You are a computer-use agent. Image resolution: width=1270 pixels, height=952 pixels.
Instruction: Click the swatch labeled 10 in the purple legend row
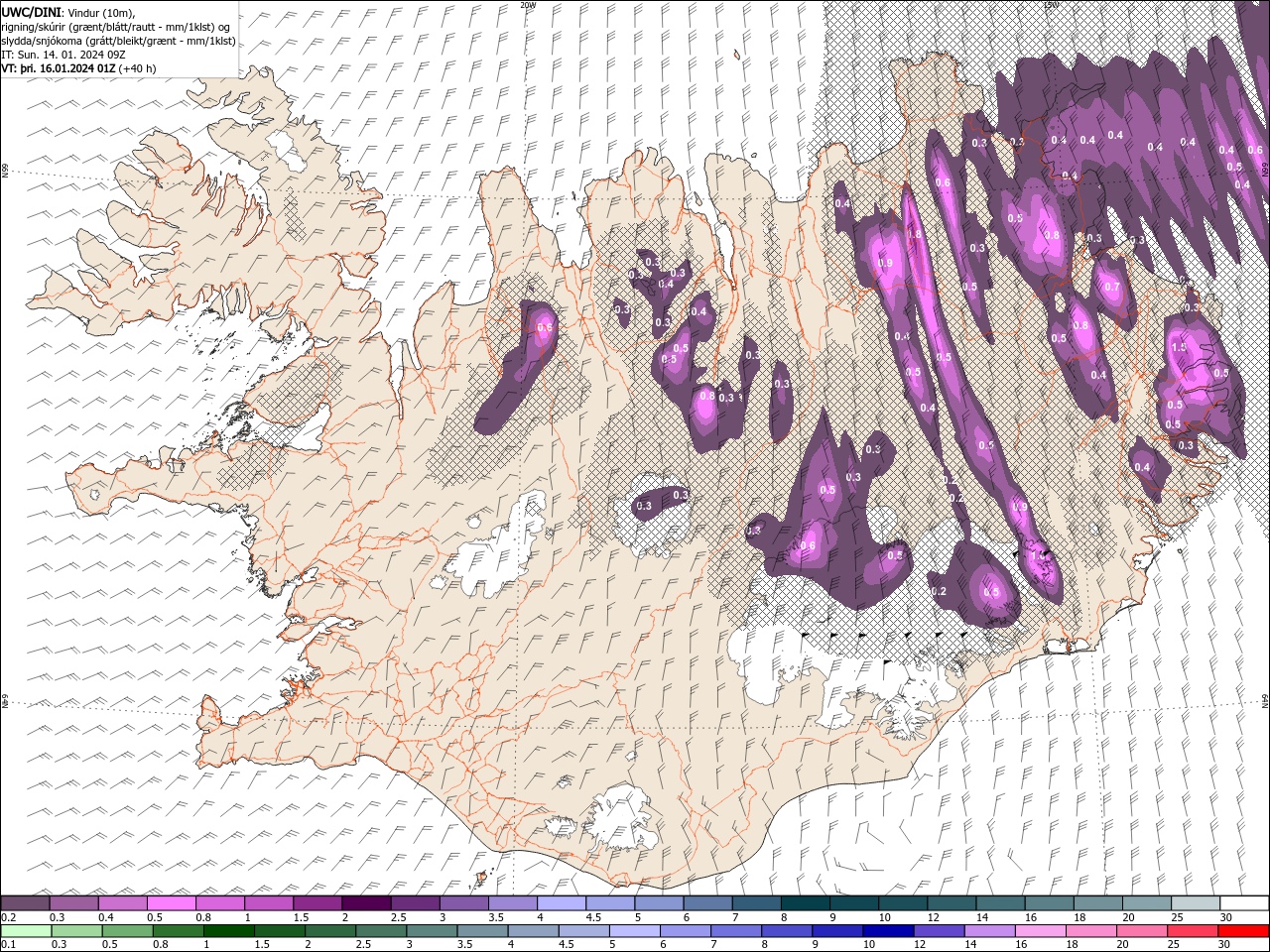coord(902,903)
